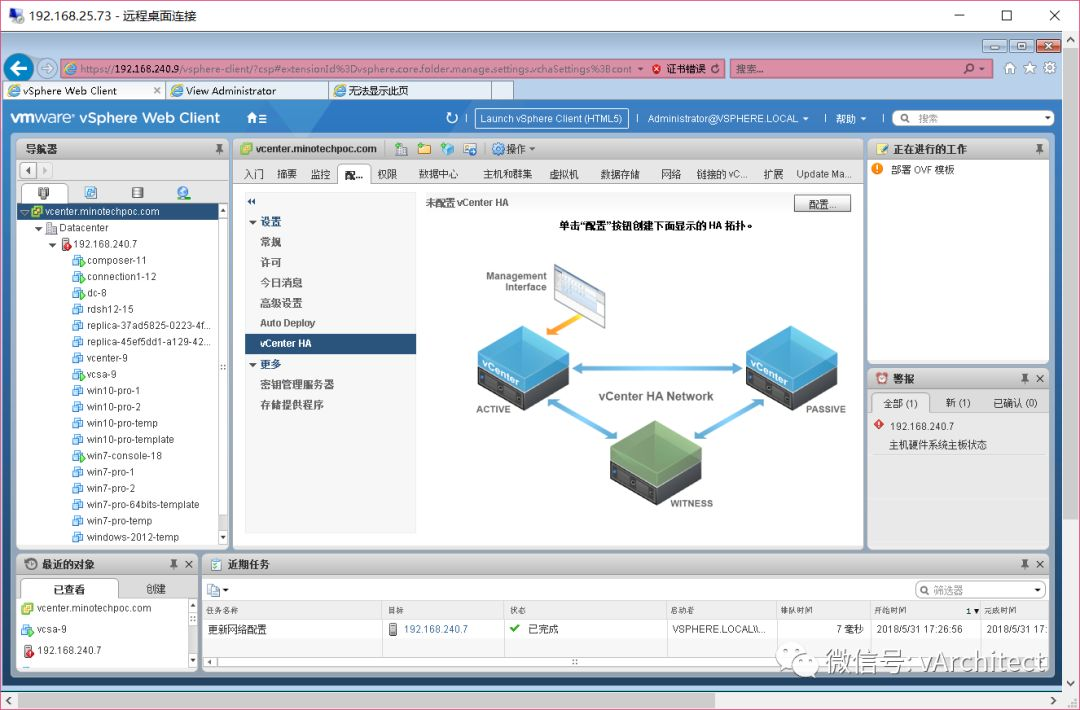The width and height of the screenshot is (1080, 710).
Task: Collapse the 更多 section
Action: (253, 364)
